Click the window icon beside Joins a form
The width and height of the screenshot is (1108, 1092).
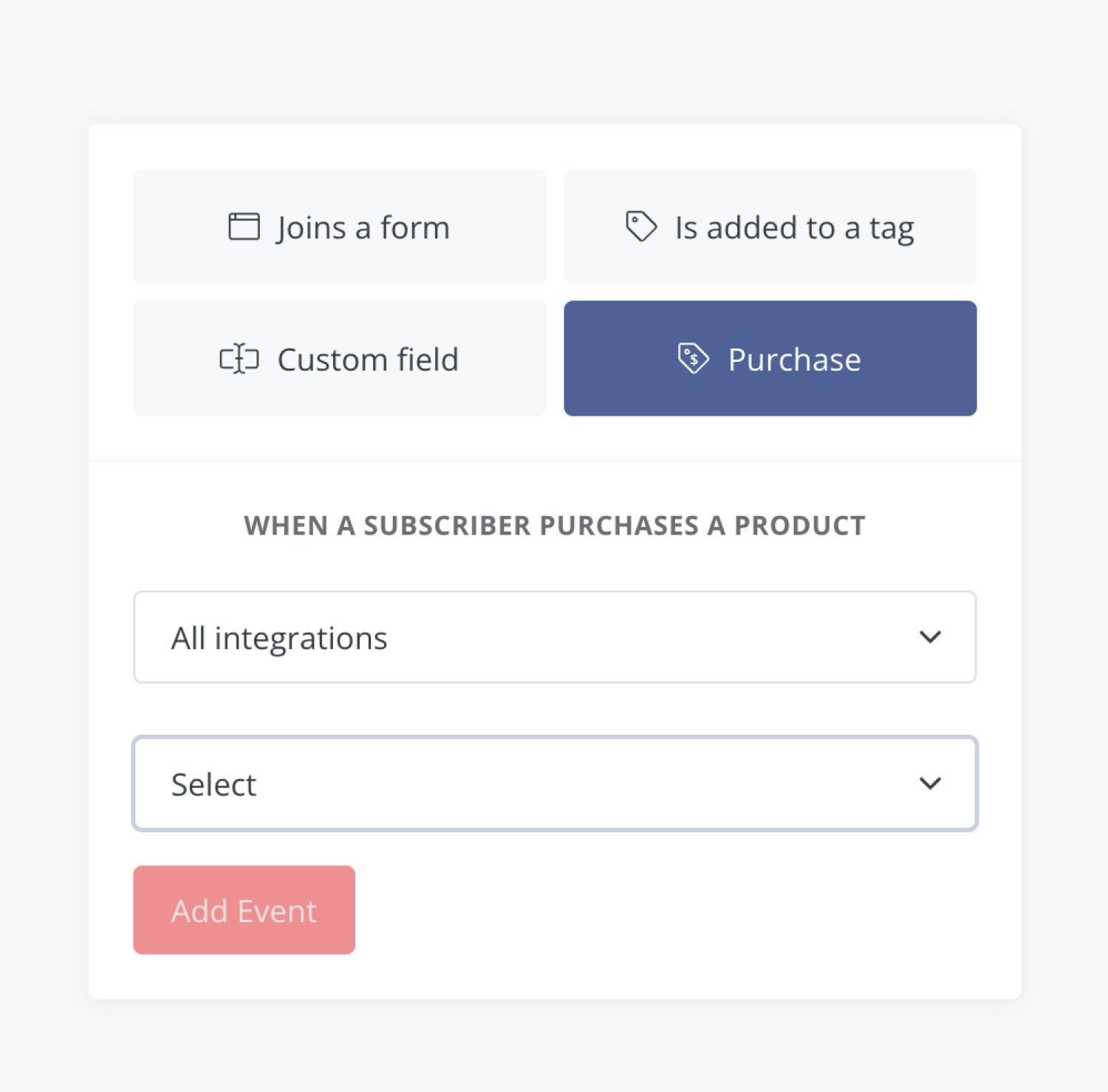(244, 227)
